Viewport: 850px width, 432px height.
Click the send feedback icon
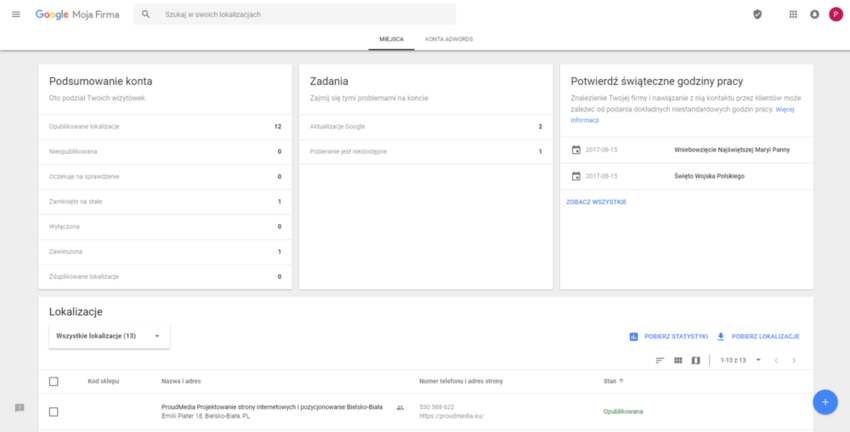coord(19,408)
